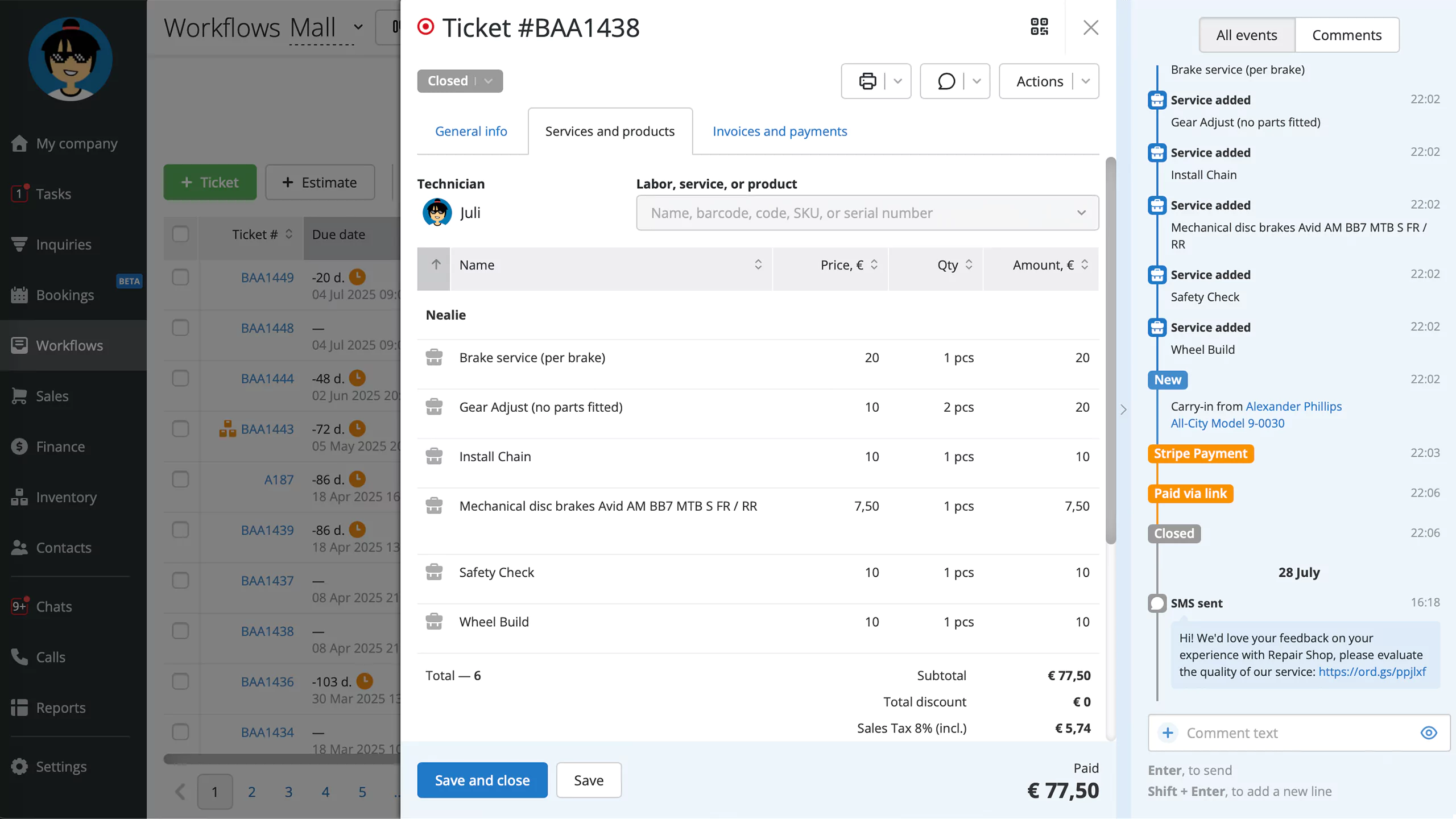
Task: Click the ticket panel vertical scrollbar
Action: point(1110,350)
